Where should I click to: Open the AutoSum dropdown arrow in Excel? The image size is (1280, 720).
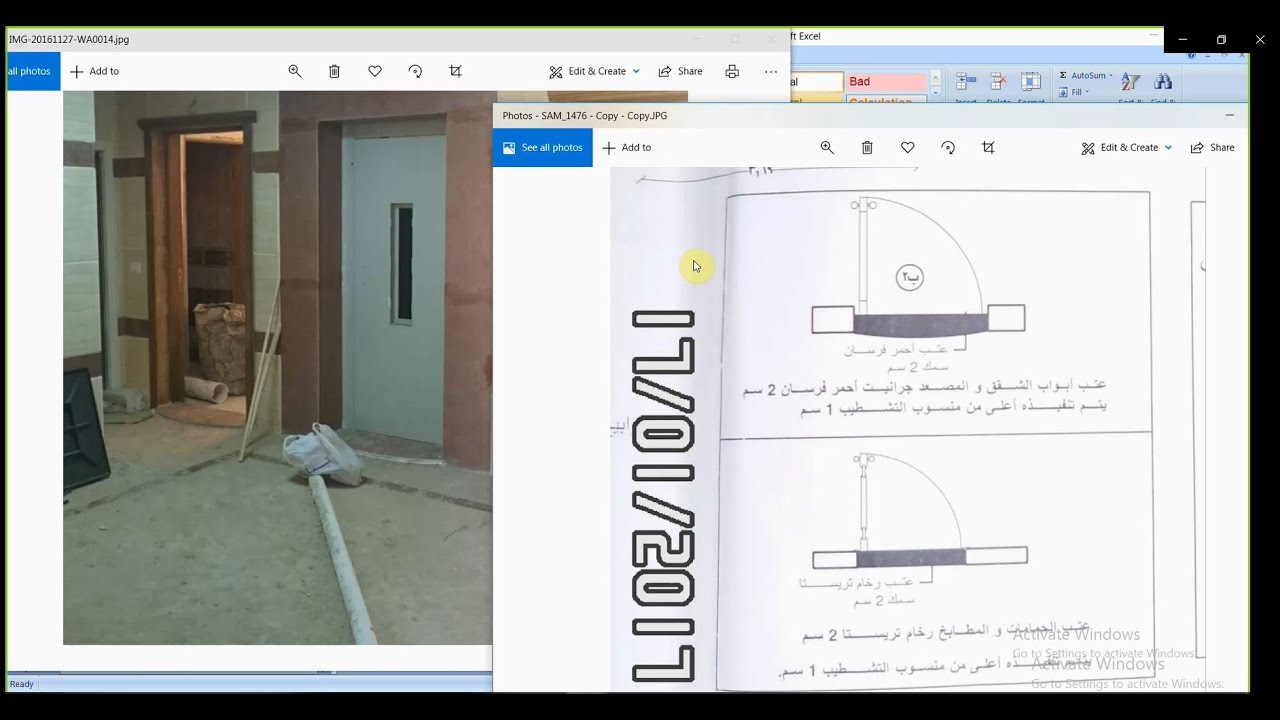(1111, 75)
